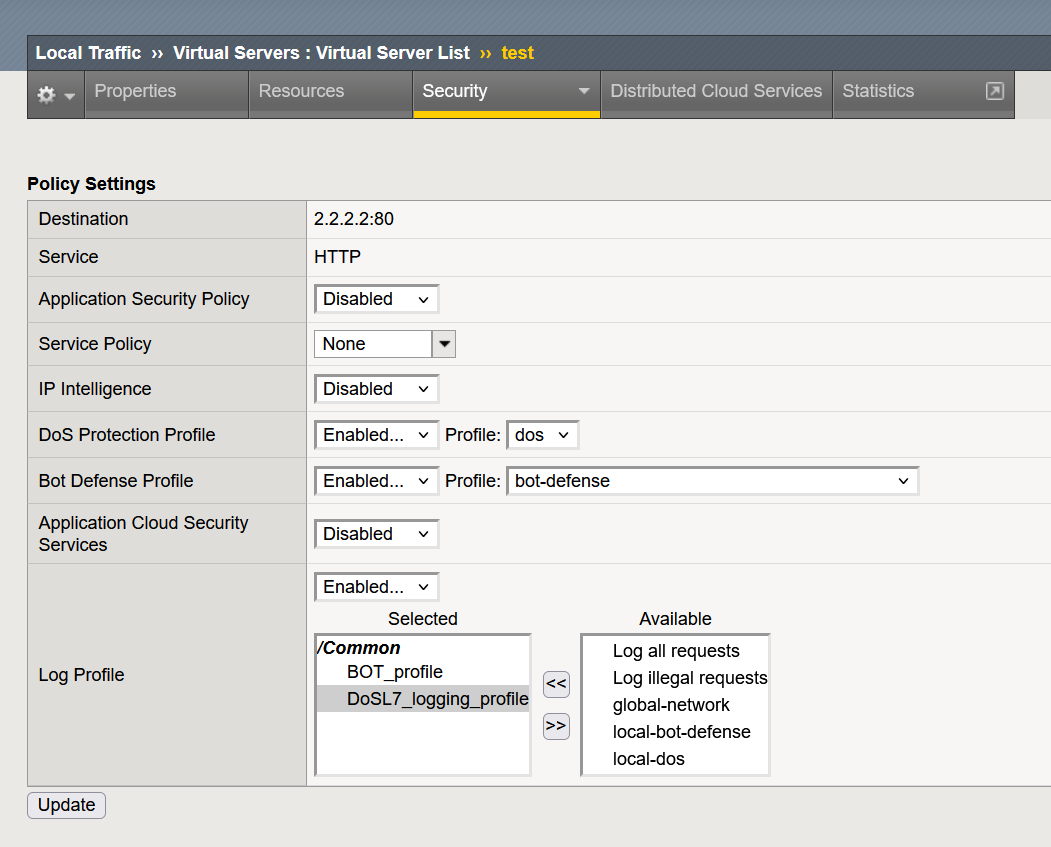Select local-dos in Available list
1051x847 pixels.
click(x=676, y=759)
